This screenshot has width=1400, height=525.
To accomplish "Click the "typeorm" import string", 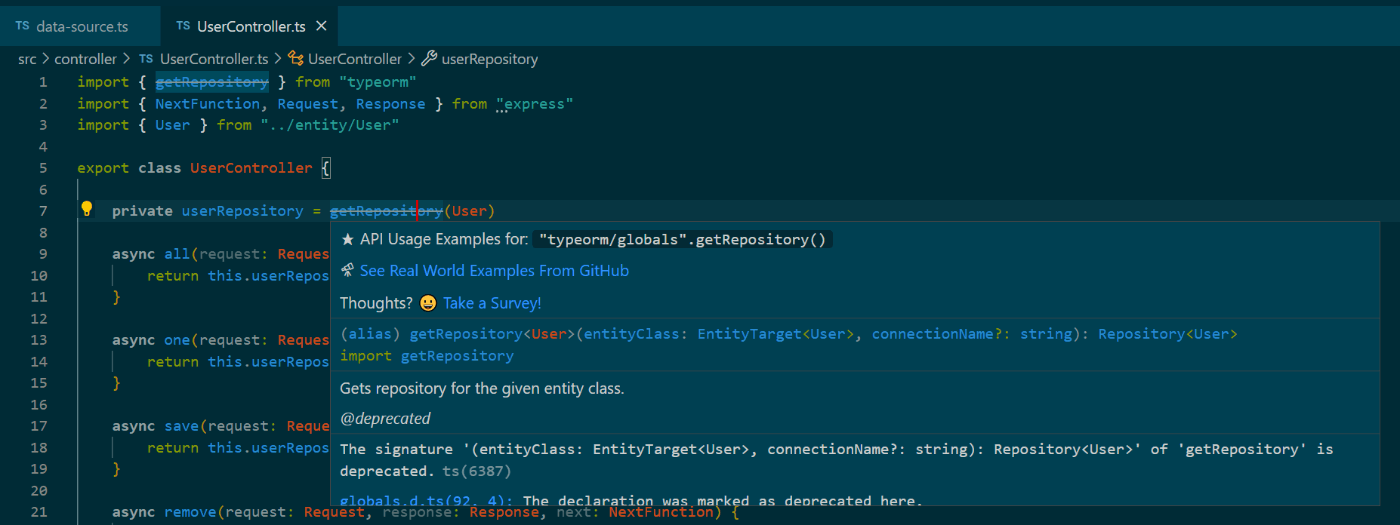I will click(x=378, y=82).
